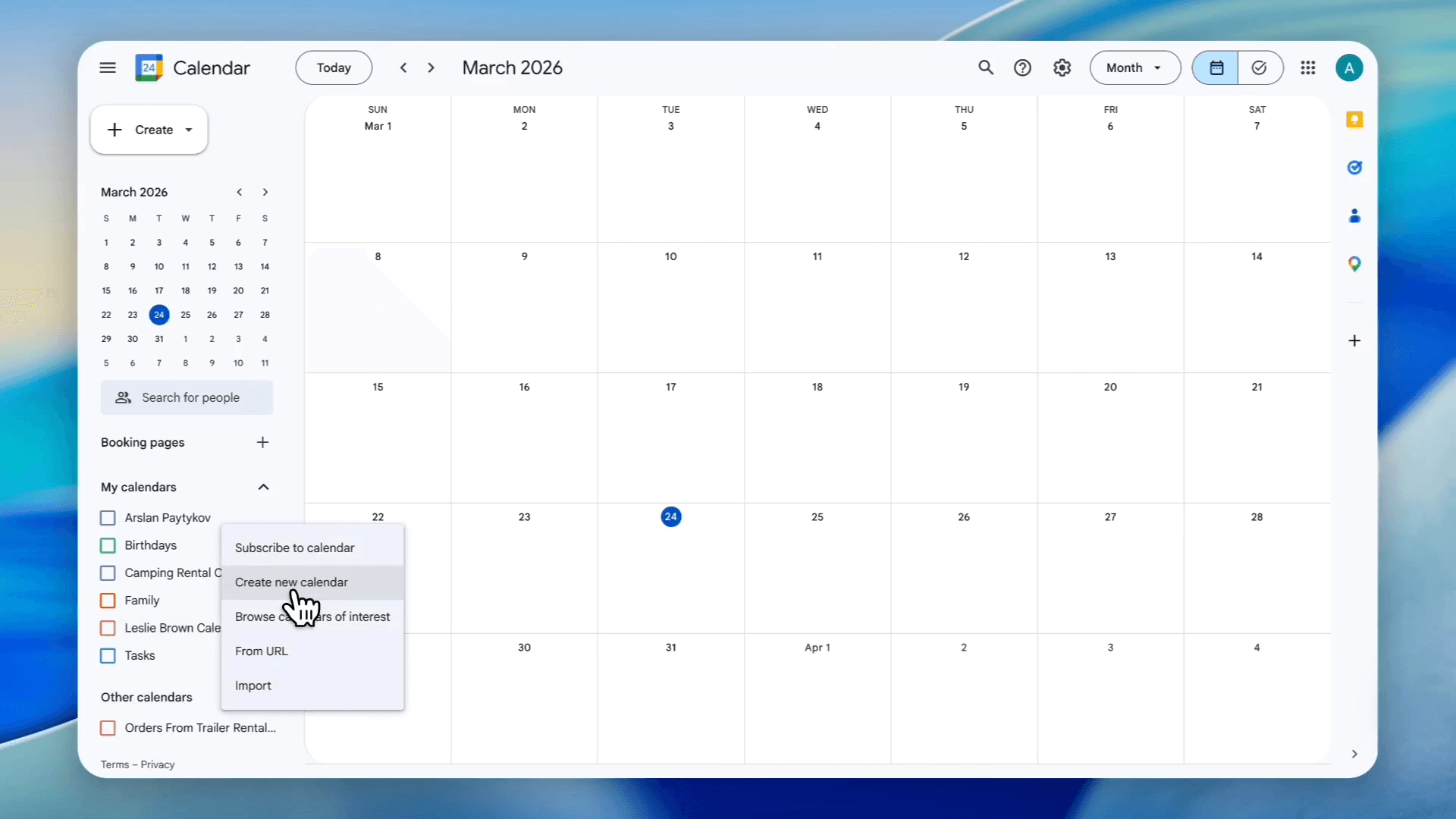
Task: Open the Create dropdown button
Action: 149,130
